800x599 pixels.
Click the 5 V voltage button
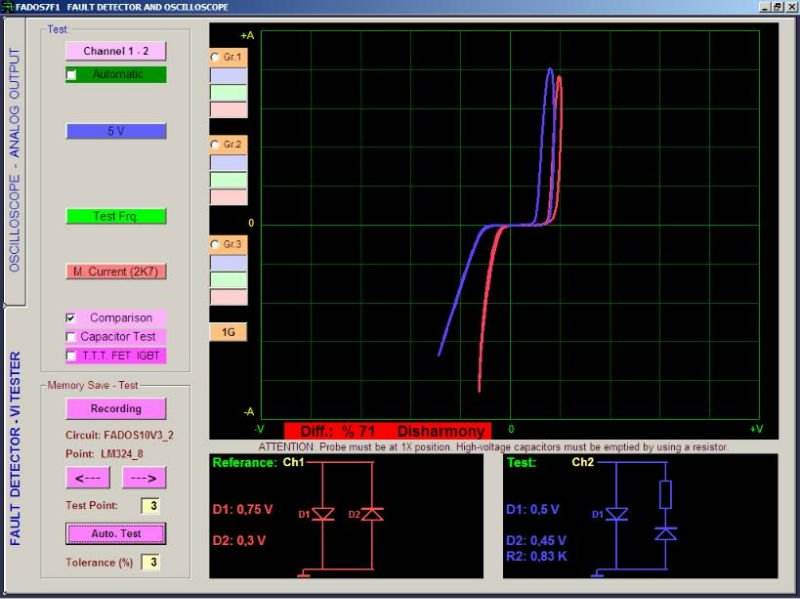tap(115, 131)
